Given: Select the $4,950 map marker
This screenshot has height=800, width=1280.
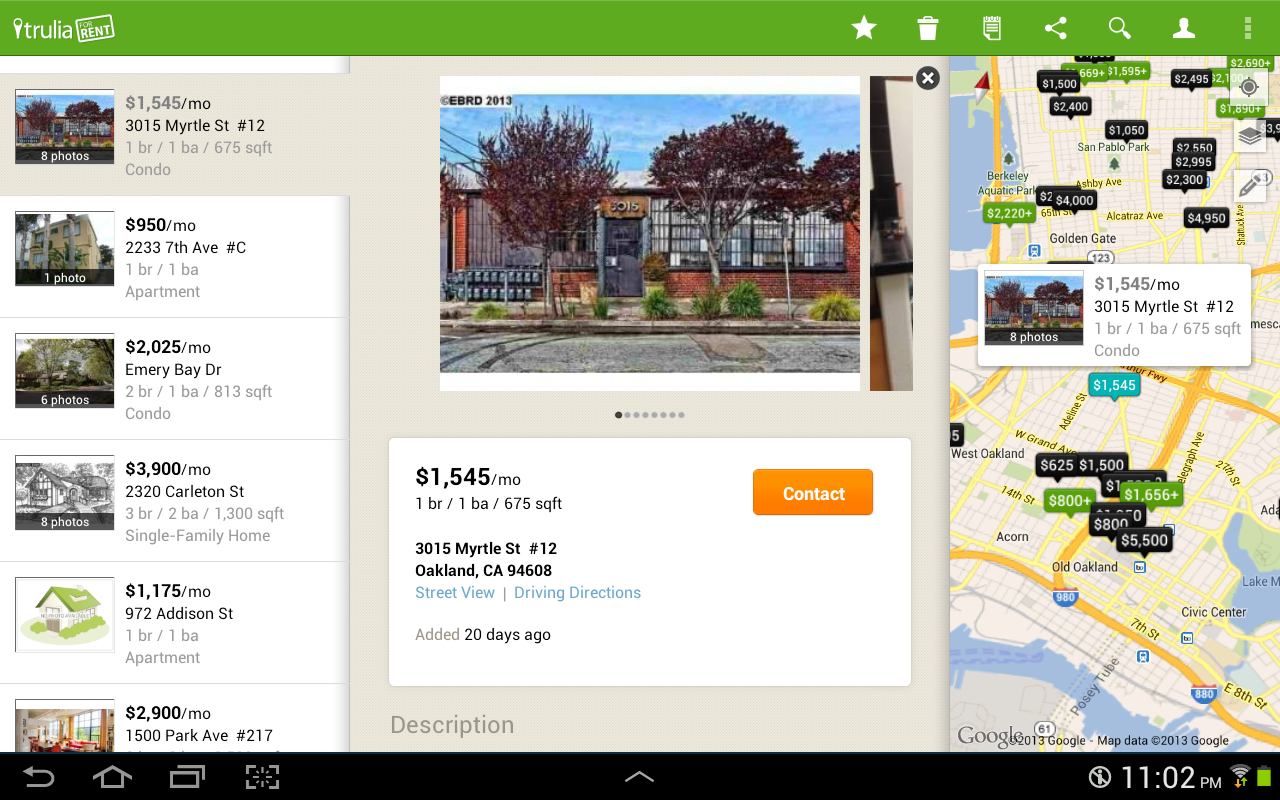Looking at the screenshot, I should [1206, 219].
